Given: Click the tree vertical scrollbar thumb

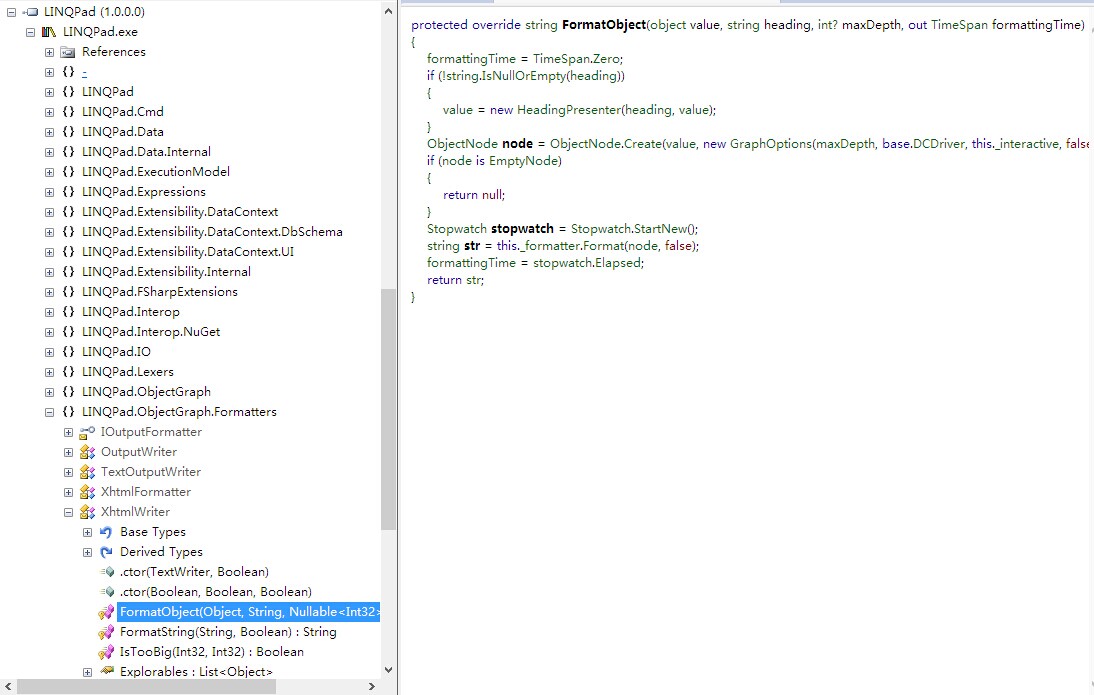Looking at the screenshot, I should click(x=389, y=410).
